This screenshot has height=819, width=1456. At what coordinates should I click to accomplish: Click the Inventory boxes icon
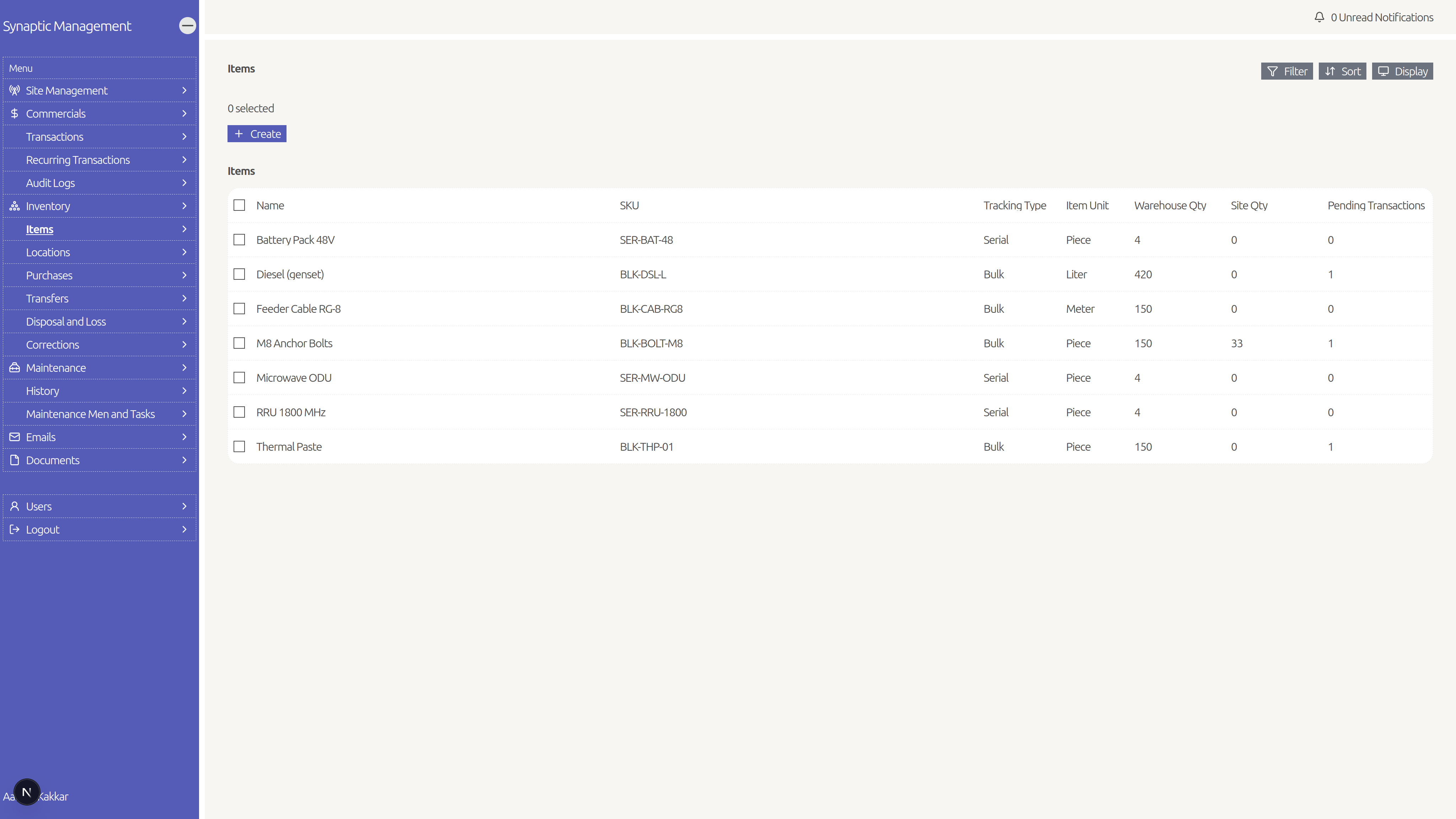pyautogui.click(x=15, y=206)
